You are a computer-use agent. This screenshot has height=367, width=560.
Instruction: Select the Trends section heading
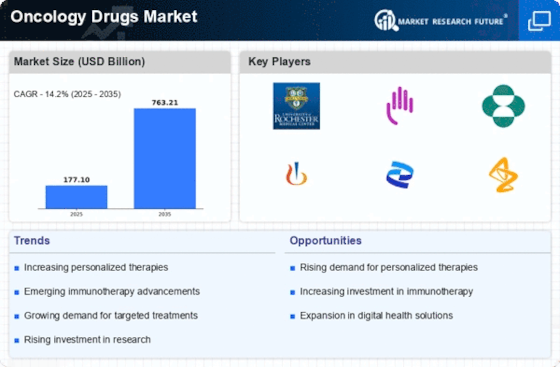tap(32, 241)
